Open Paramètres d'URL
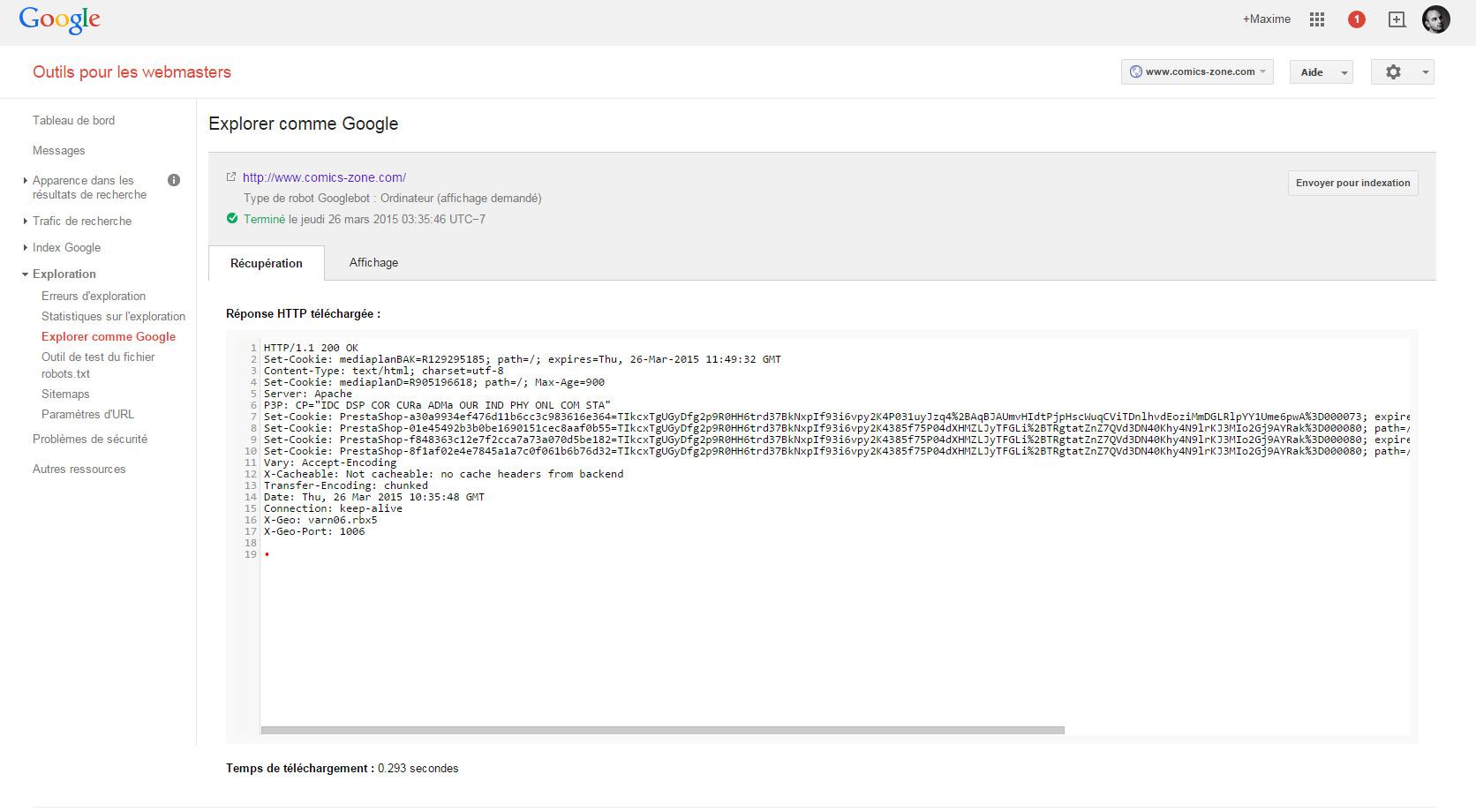The height and width of the screenshot is (812, 1476). (86, 415)
